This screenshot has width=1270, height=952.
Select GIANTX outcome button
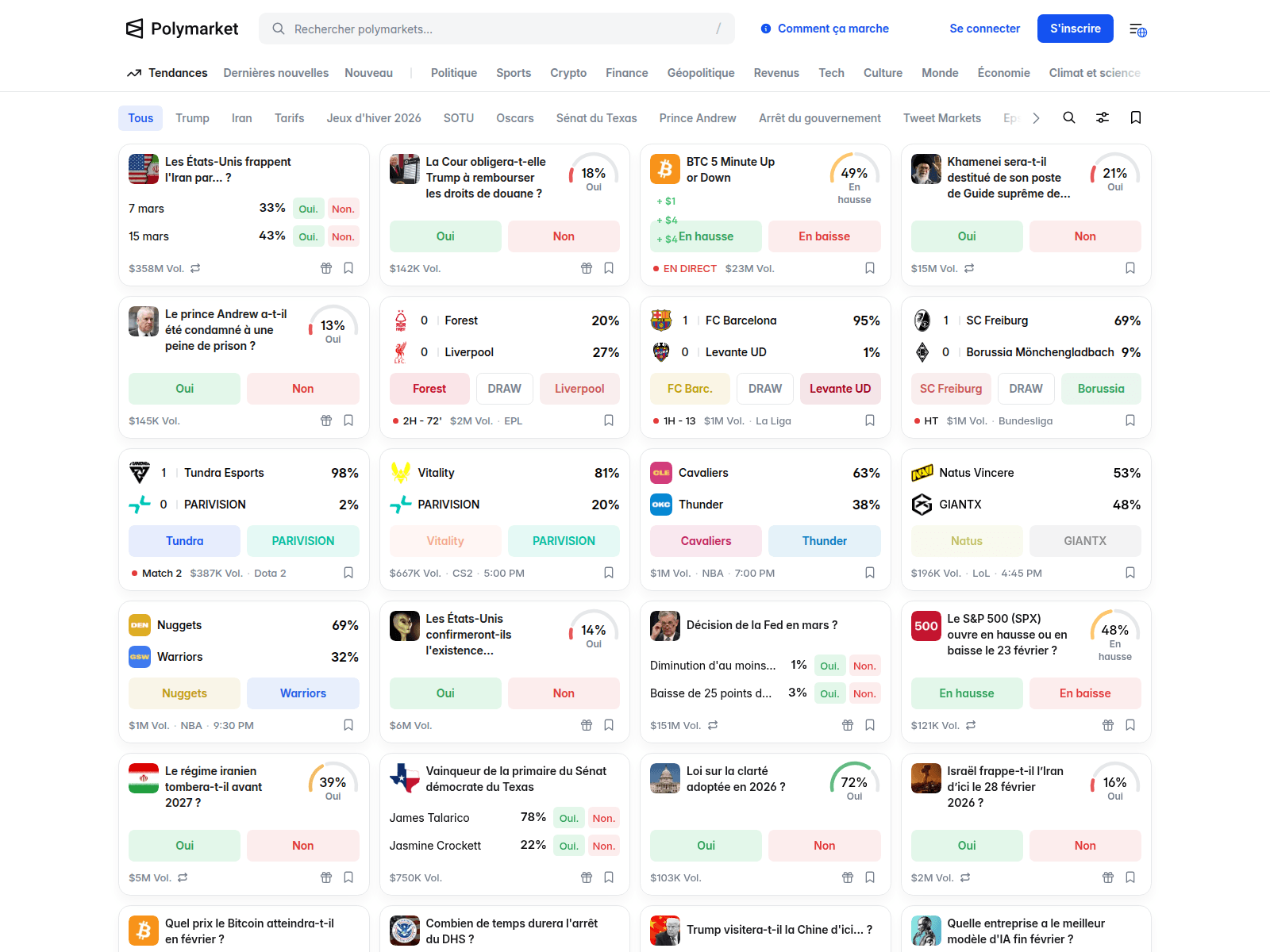coord(1085,541)
